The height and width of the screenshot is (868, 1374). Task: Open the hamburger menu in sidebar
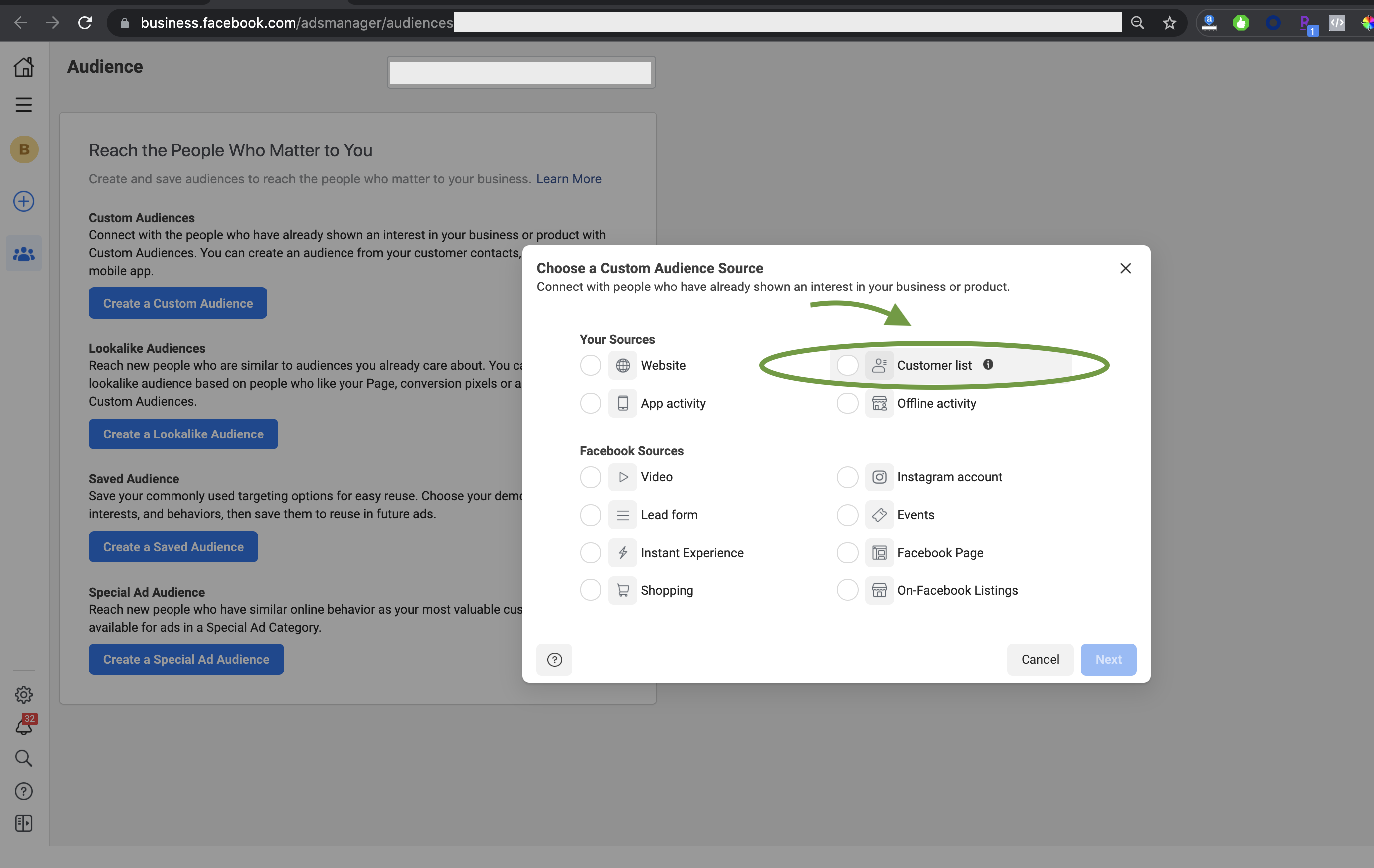pos(24,105)
